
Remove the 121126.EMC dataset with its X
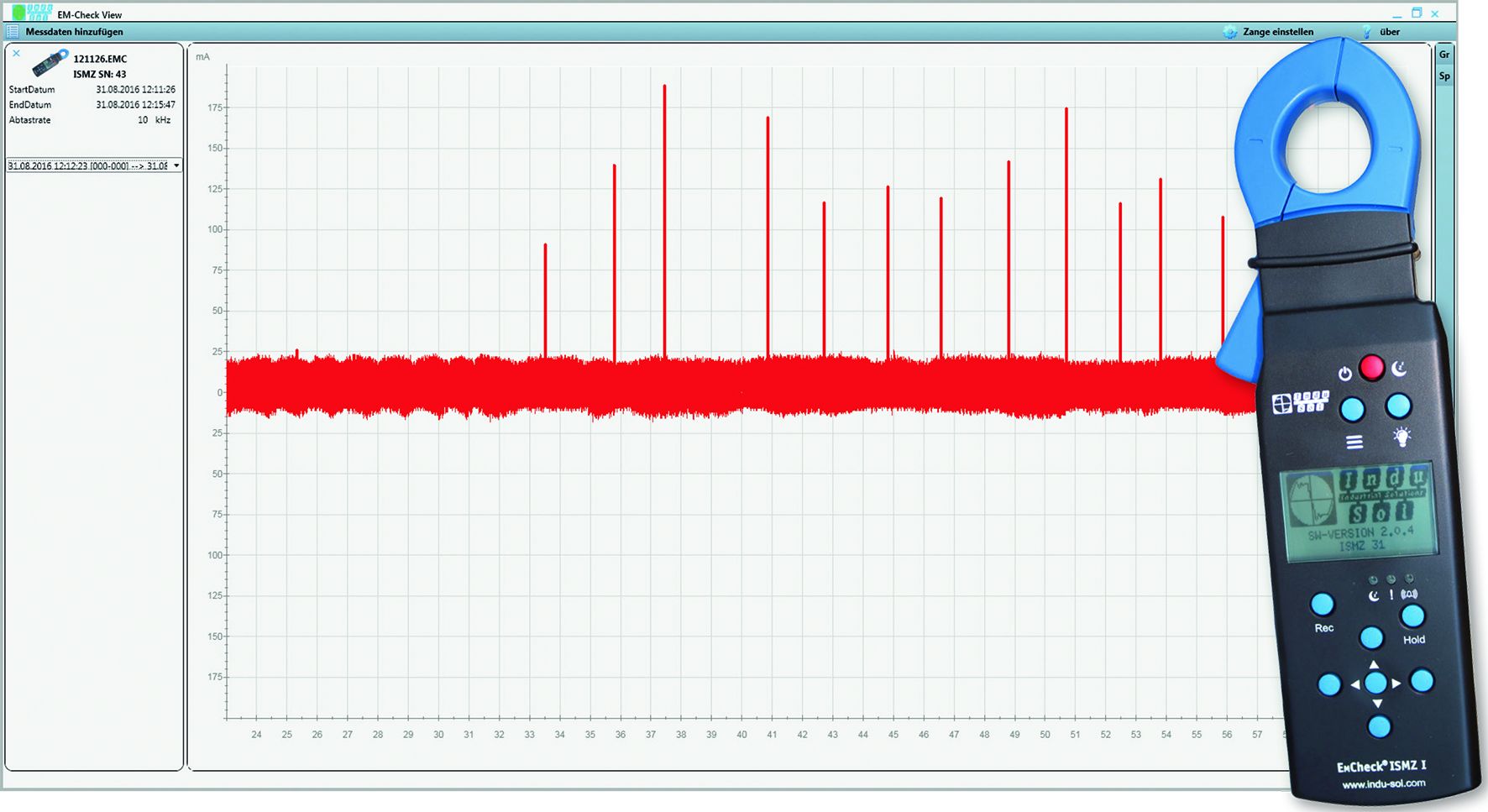(16, 54)
